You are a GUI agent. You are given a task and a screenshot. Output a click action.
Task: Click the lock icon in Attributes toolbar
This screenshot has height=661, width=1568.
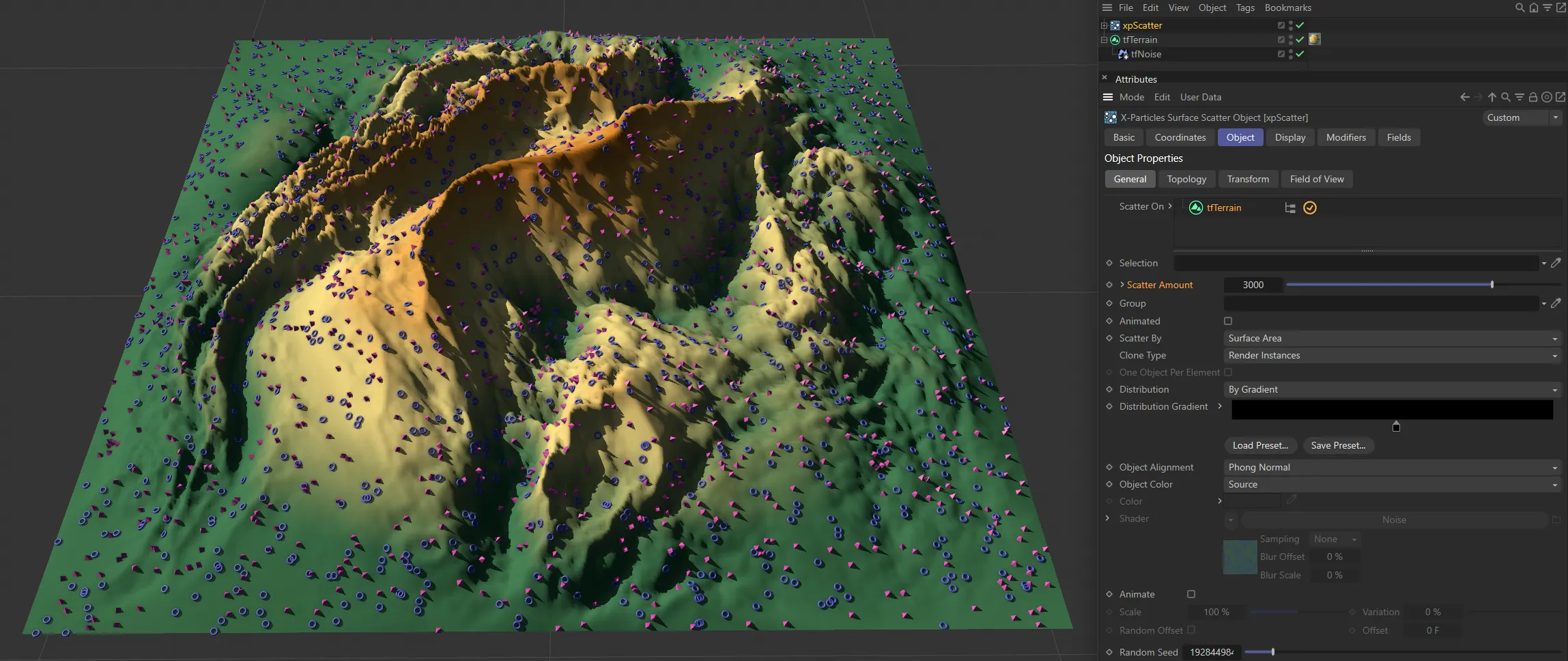pyautogui.click(x=1533, y=97)
